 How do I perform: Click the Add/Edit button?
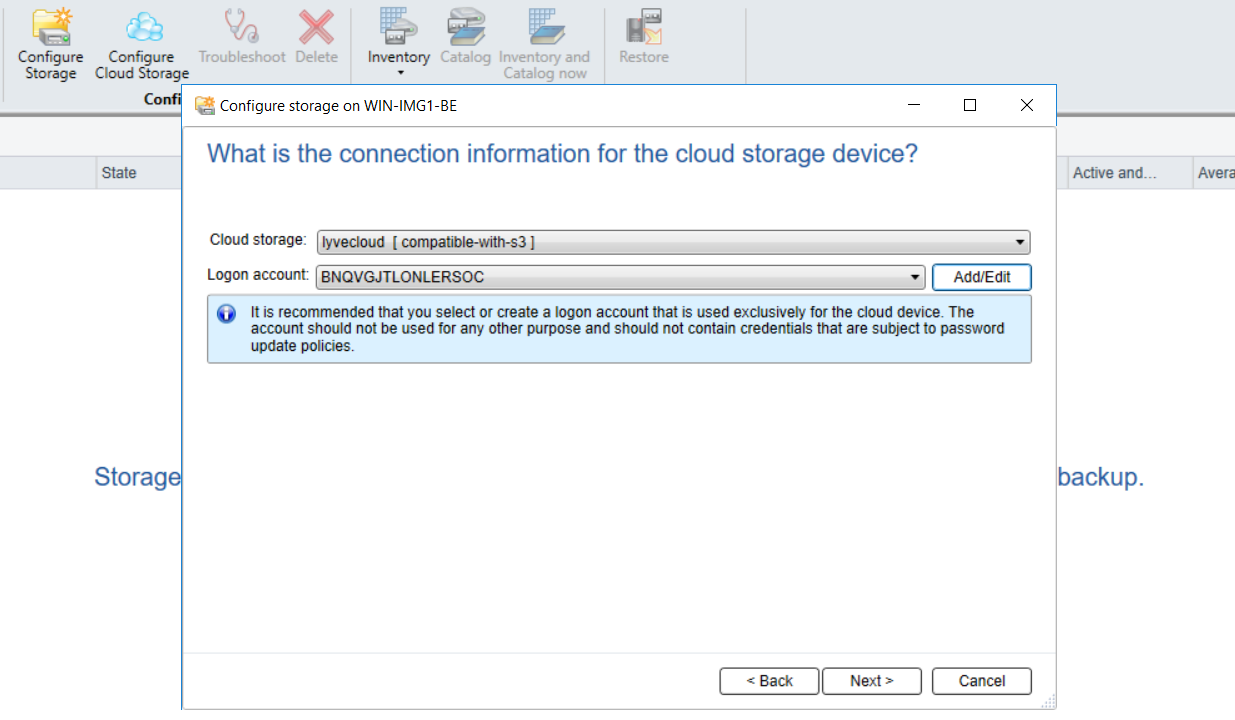tap(981, 277)
